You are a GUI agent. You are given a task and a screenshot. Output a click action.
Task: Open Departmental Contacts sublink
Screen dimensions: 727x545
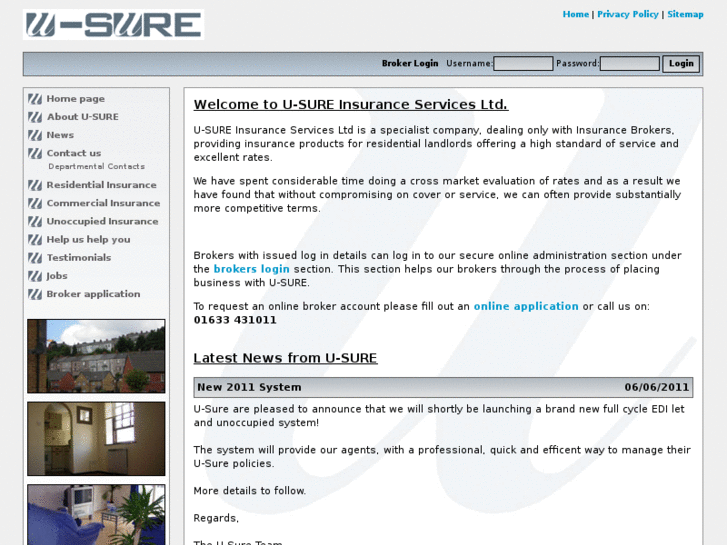pos(96,167)
